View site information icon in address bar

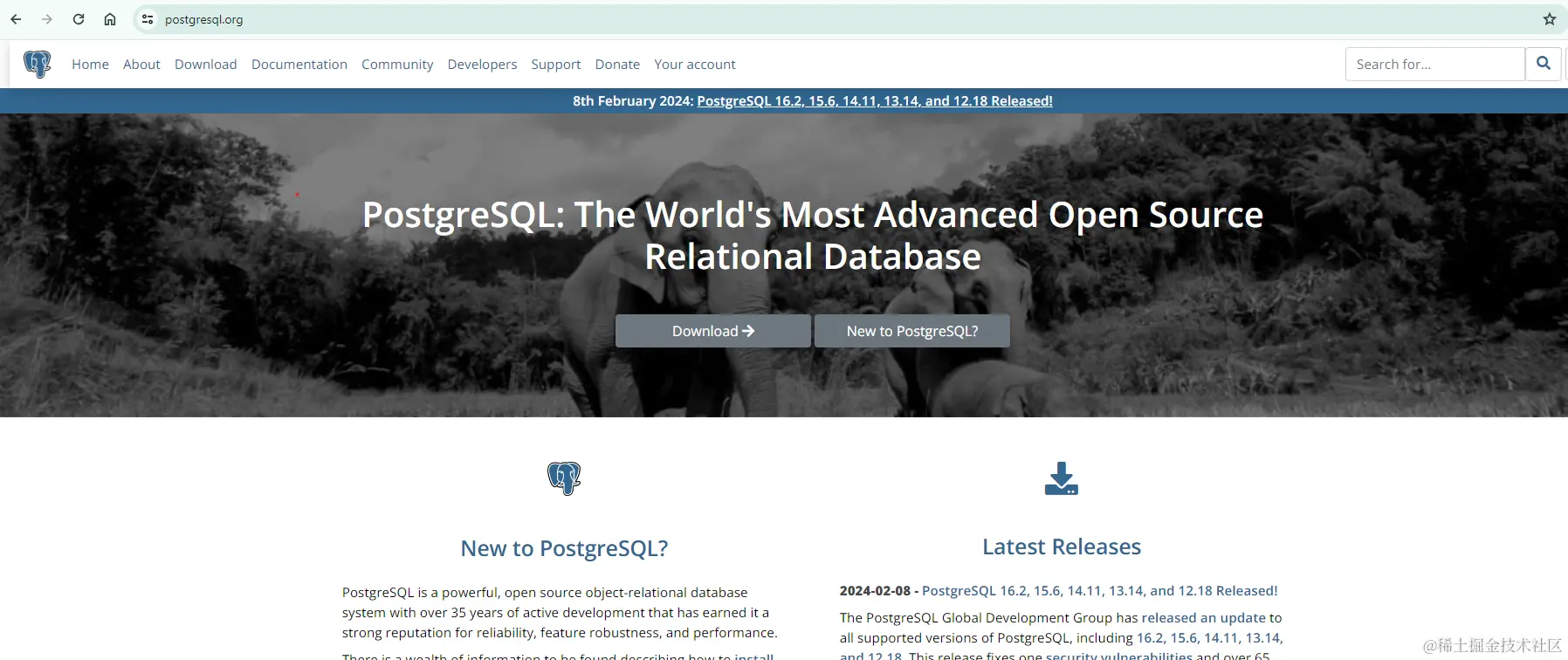click(148, 19)
